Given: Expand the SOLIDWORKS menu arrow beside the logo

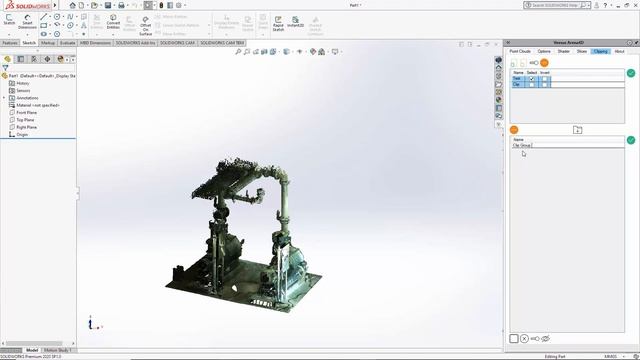Looking at the screenshot, I should pyautogui.click(x=55, y=5).
